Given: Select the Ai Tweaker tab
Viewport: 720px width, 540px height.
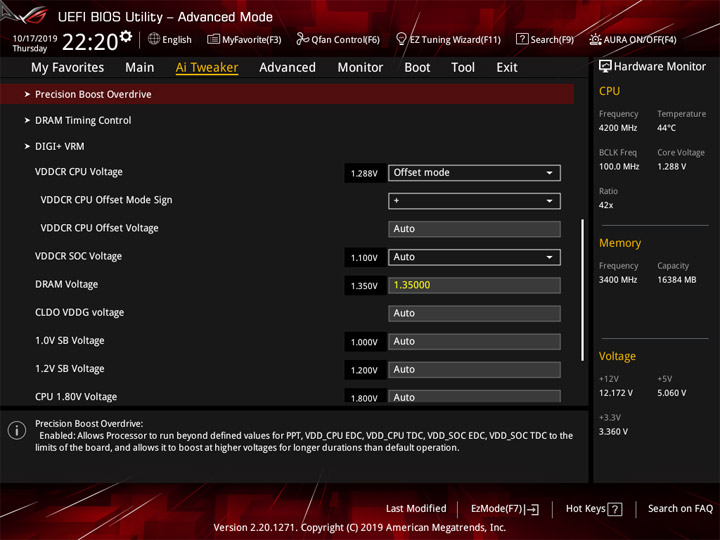Looking at the screenshot, I should pyautogui.click(x=207, y=68).
